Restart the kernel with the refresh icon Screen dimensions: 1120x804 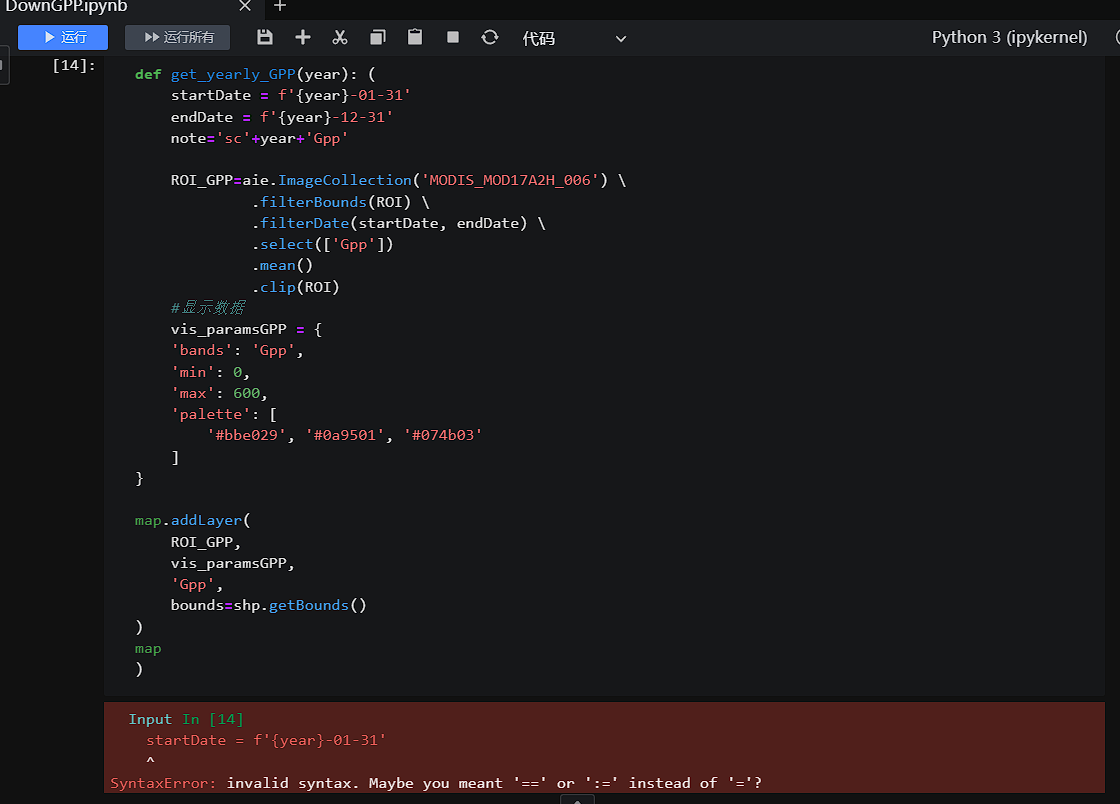pyautogui.click(x=490, y=37)
